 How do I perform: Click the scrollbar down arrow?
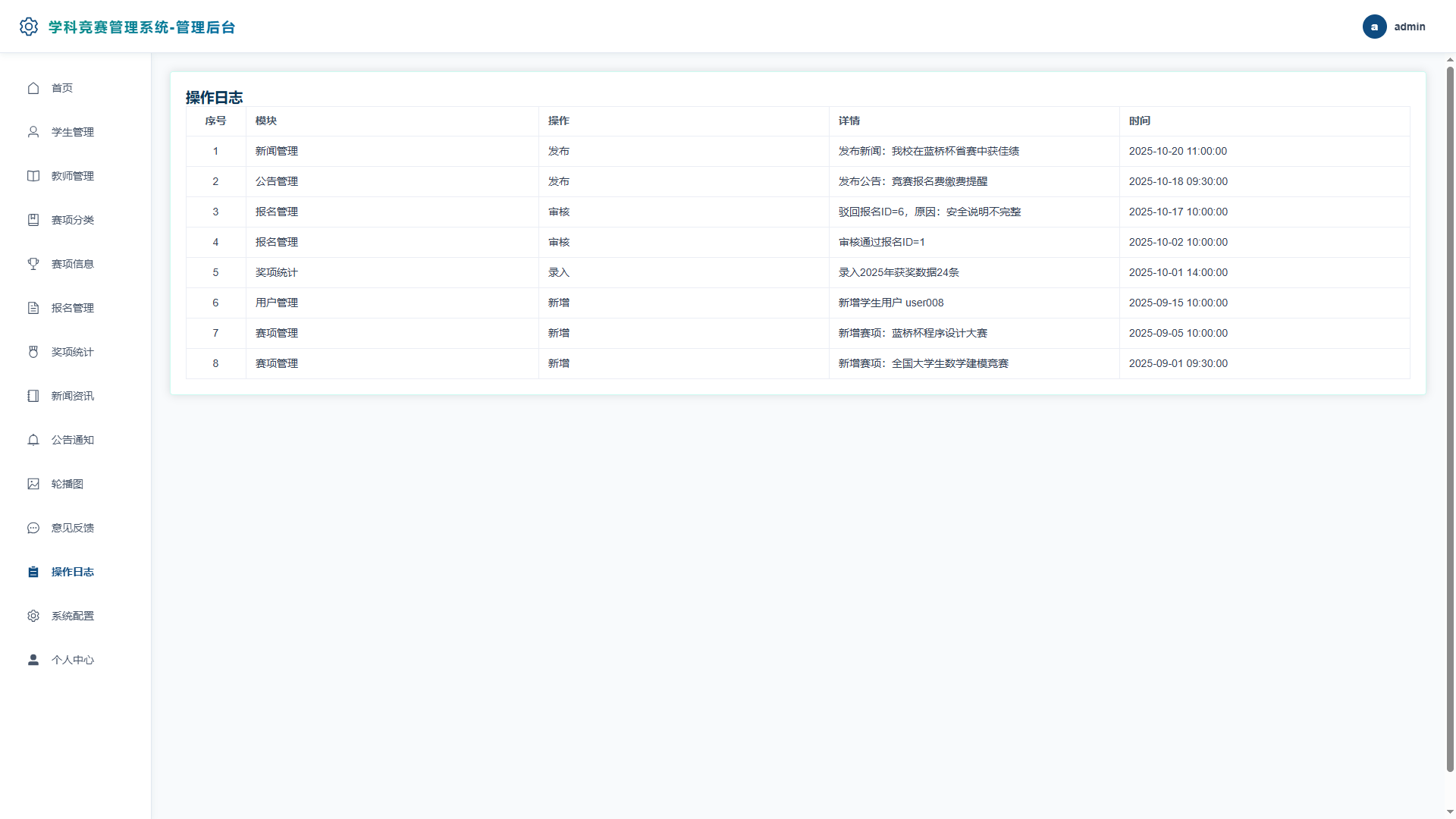point(1450,812)
